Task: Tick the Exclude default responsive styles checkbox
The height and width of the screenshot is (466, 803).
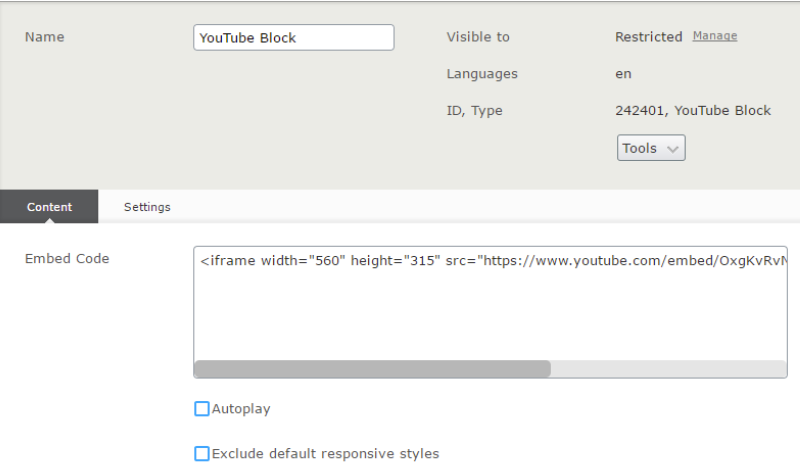Action: (202, 454)
